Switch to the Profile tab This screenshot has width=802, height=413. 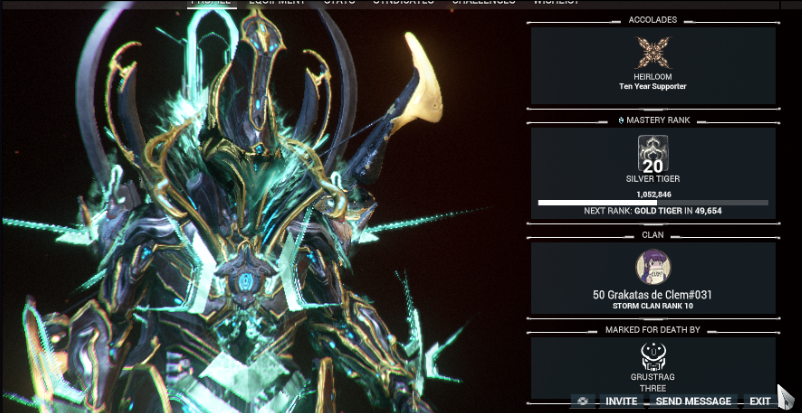[x=211, y=3]
